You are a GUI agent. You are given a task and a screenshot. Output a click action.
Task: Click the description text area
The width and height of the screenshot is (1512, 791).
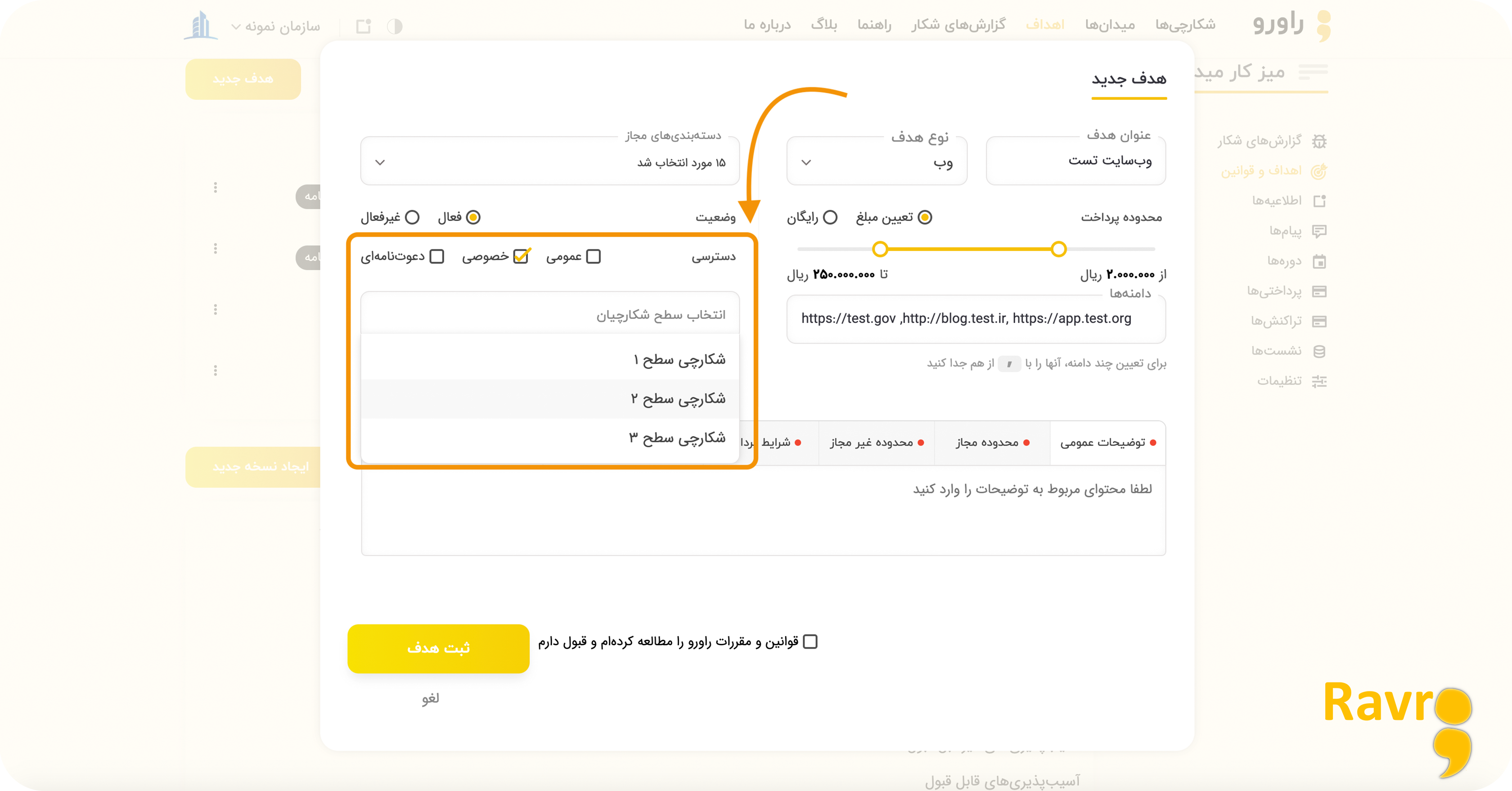point(764,511)
